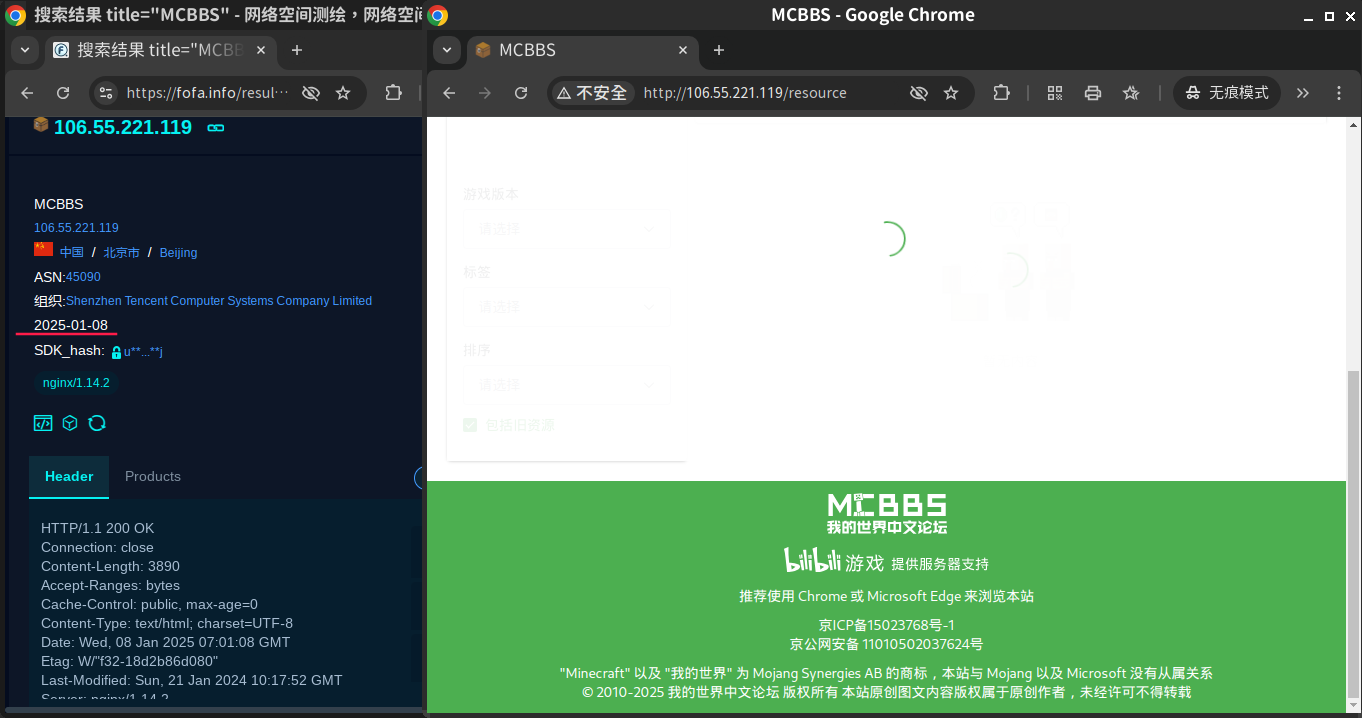Open 京ICP备15023768号-1 link
Image resolution: width=1362 pixels, height=718 pixels.
click(887, 625)
